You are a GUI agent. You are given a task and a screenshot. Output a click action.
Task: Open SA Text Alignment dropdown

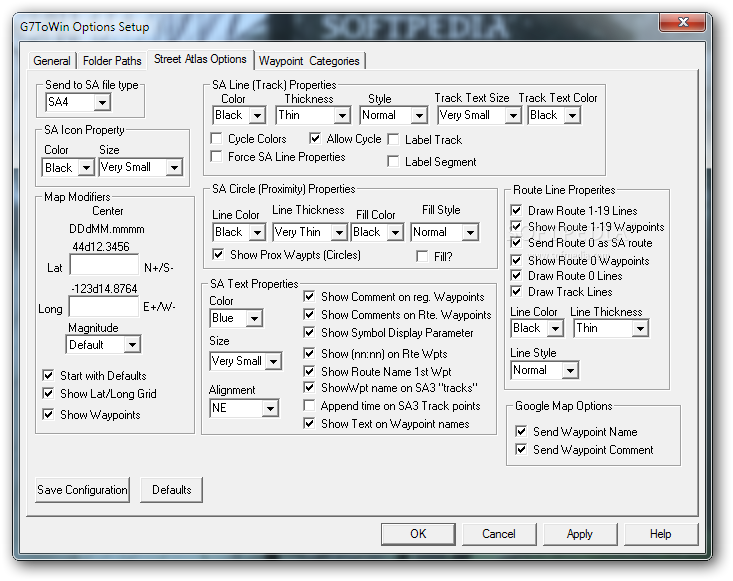point(244,408)
